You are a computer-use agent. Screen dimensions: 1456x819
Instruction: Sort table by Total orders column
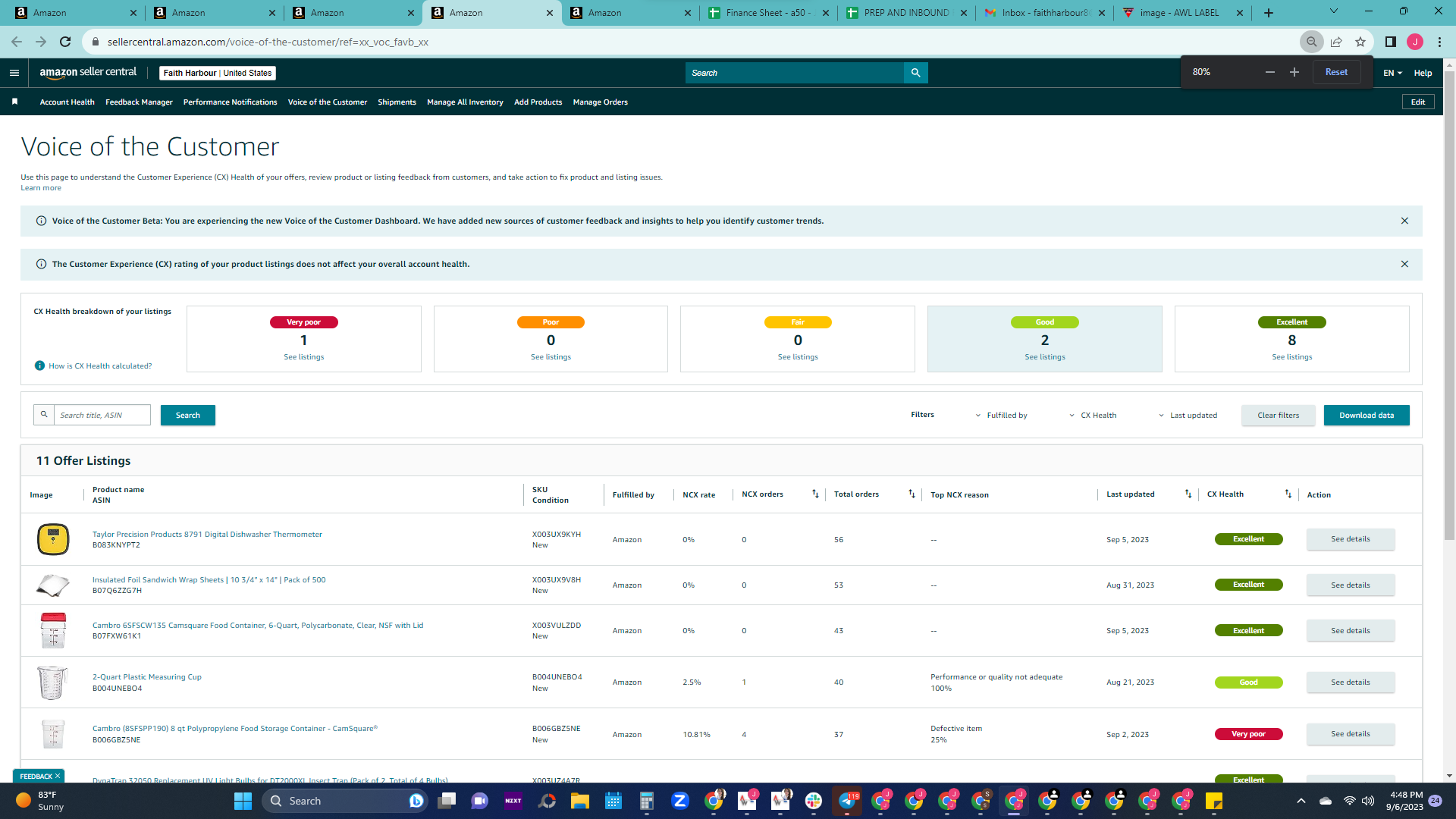[912, 494]
